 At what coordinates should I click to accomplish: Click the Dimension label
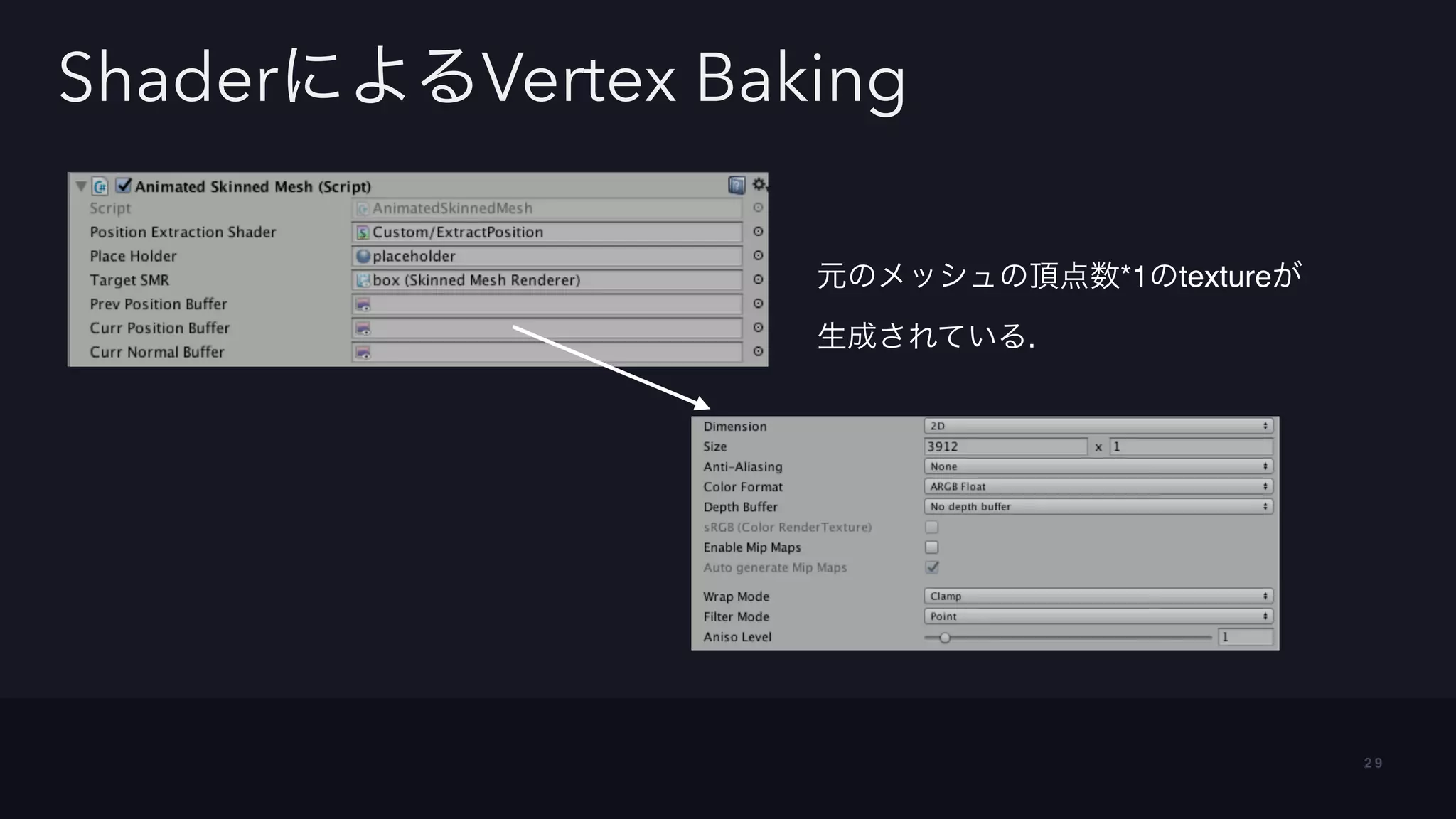pos(735,427)
